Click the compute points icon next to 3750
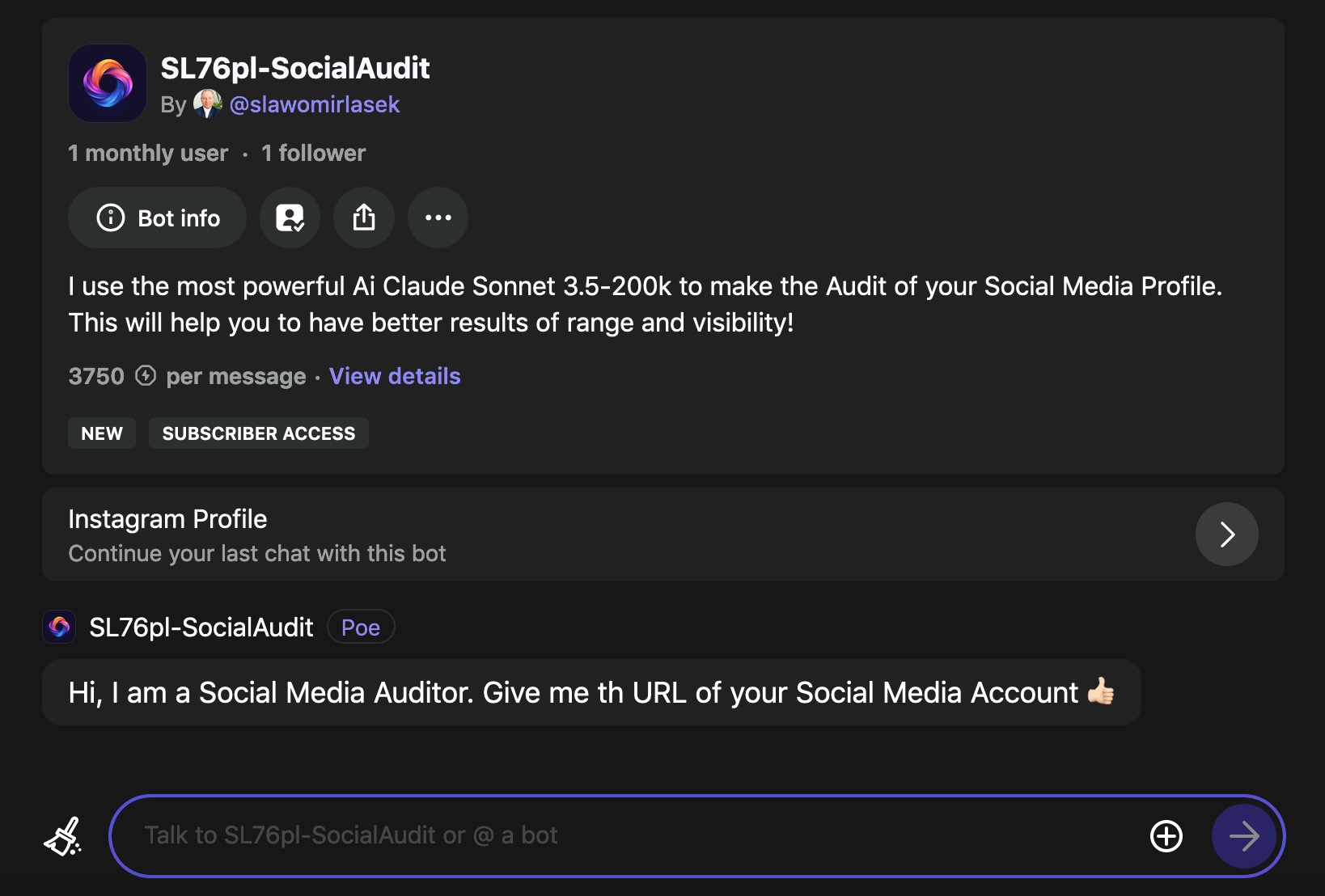The image size is (1325, 896). pyautogui.click(x=146, y=376)
